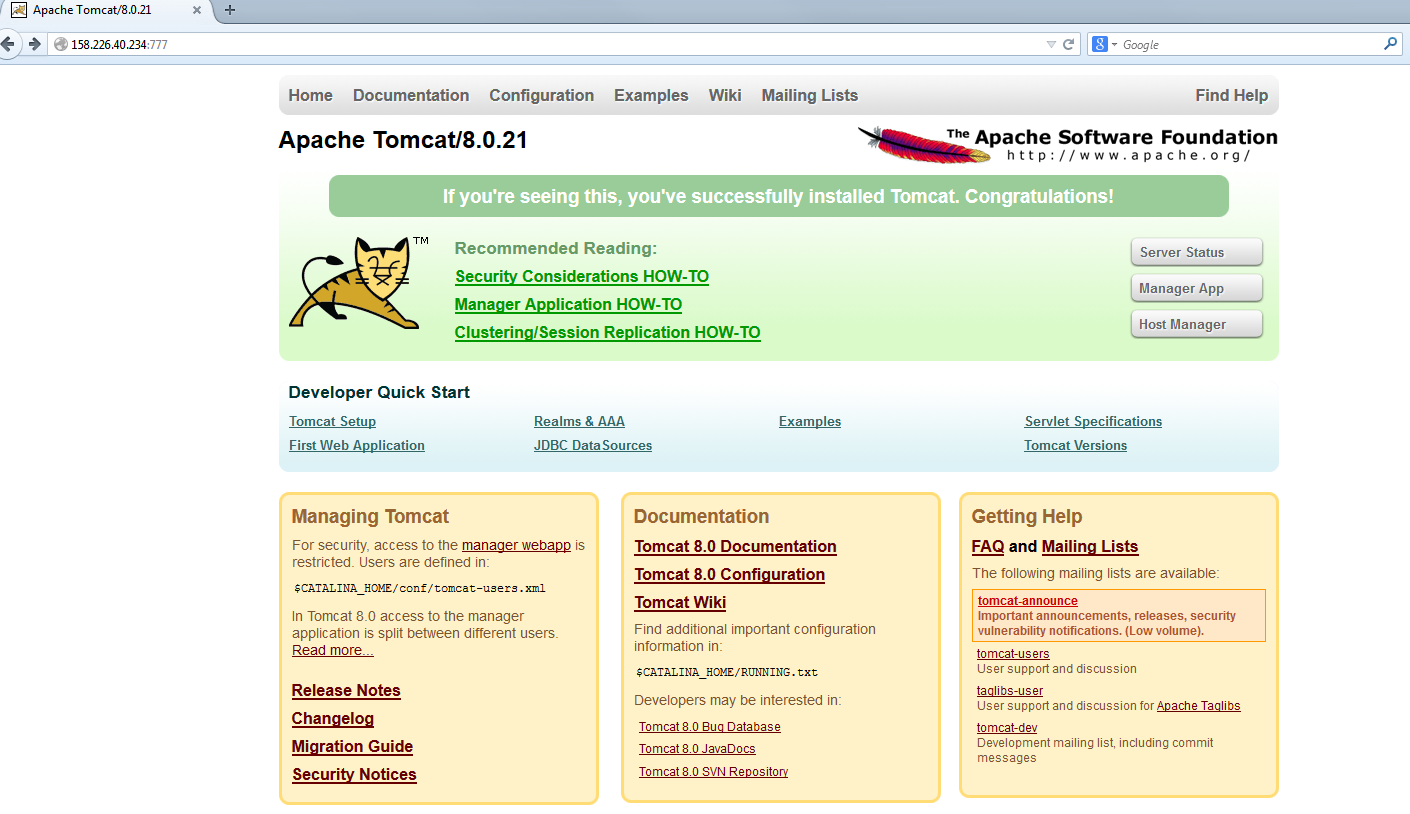Viewport: 1410px width, 814px height.
Task: Go back using the browser back arrow
Action: pyautogui.click(x=9, y=44)
